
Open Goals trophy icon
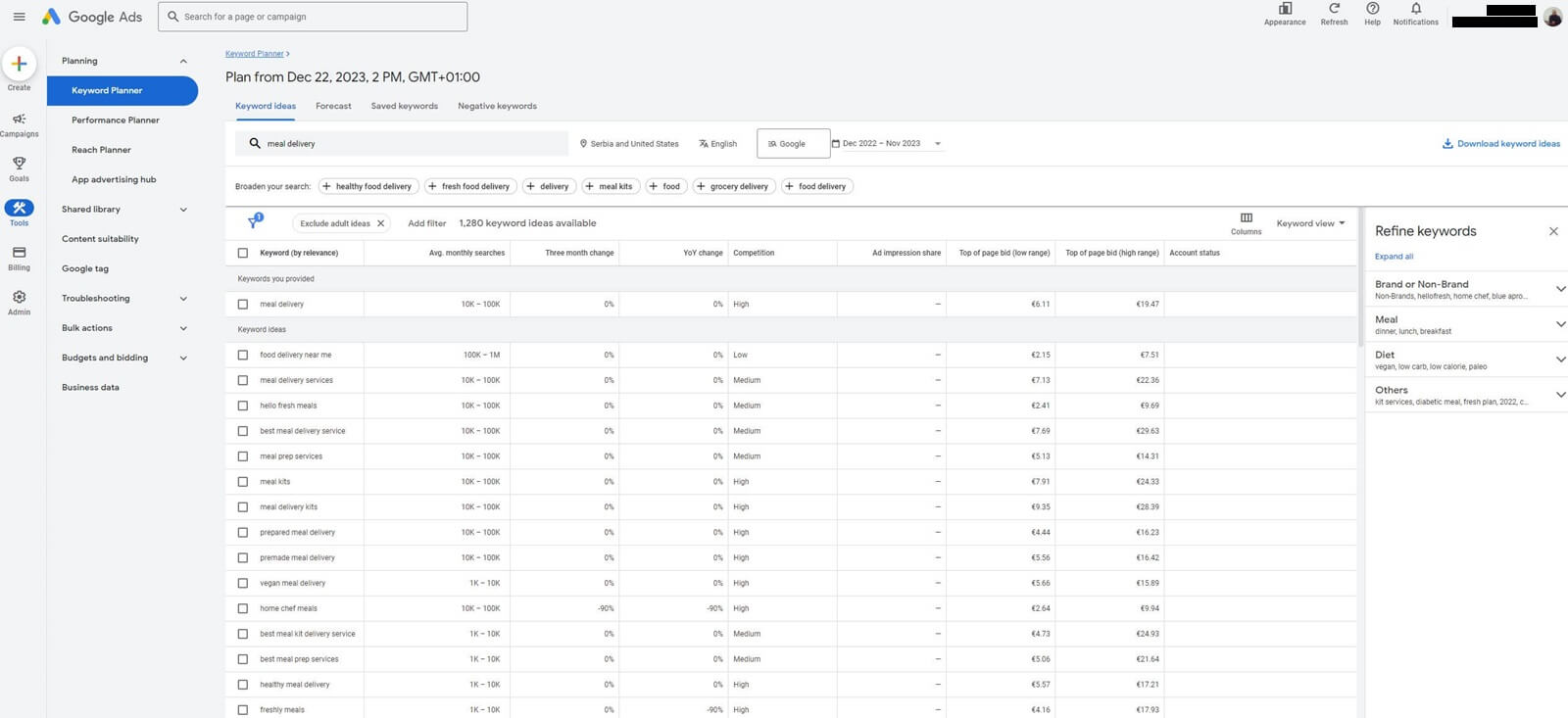(19, 168)
